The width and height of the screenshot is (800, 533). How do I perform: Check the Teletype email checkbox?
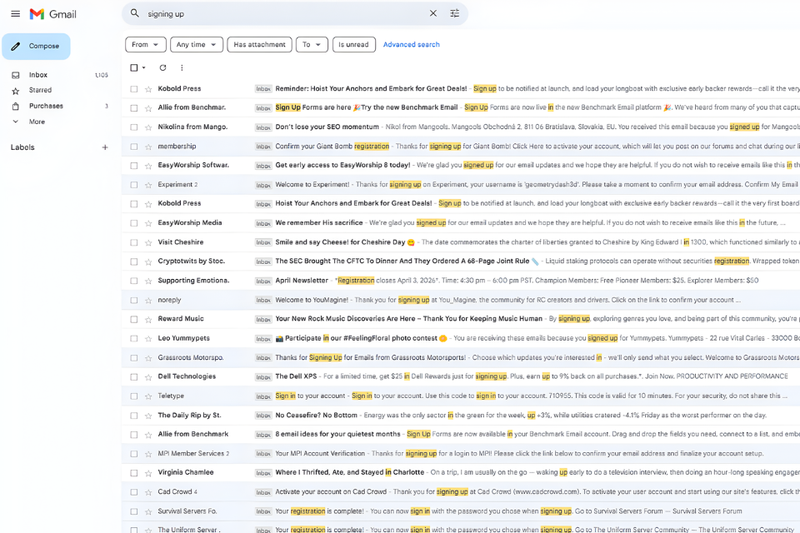pyautogui.click(x=134, y=396)
